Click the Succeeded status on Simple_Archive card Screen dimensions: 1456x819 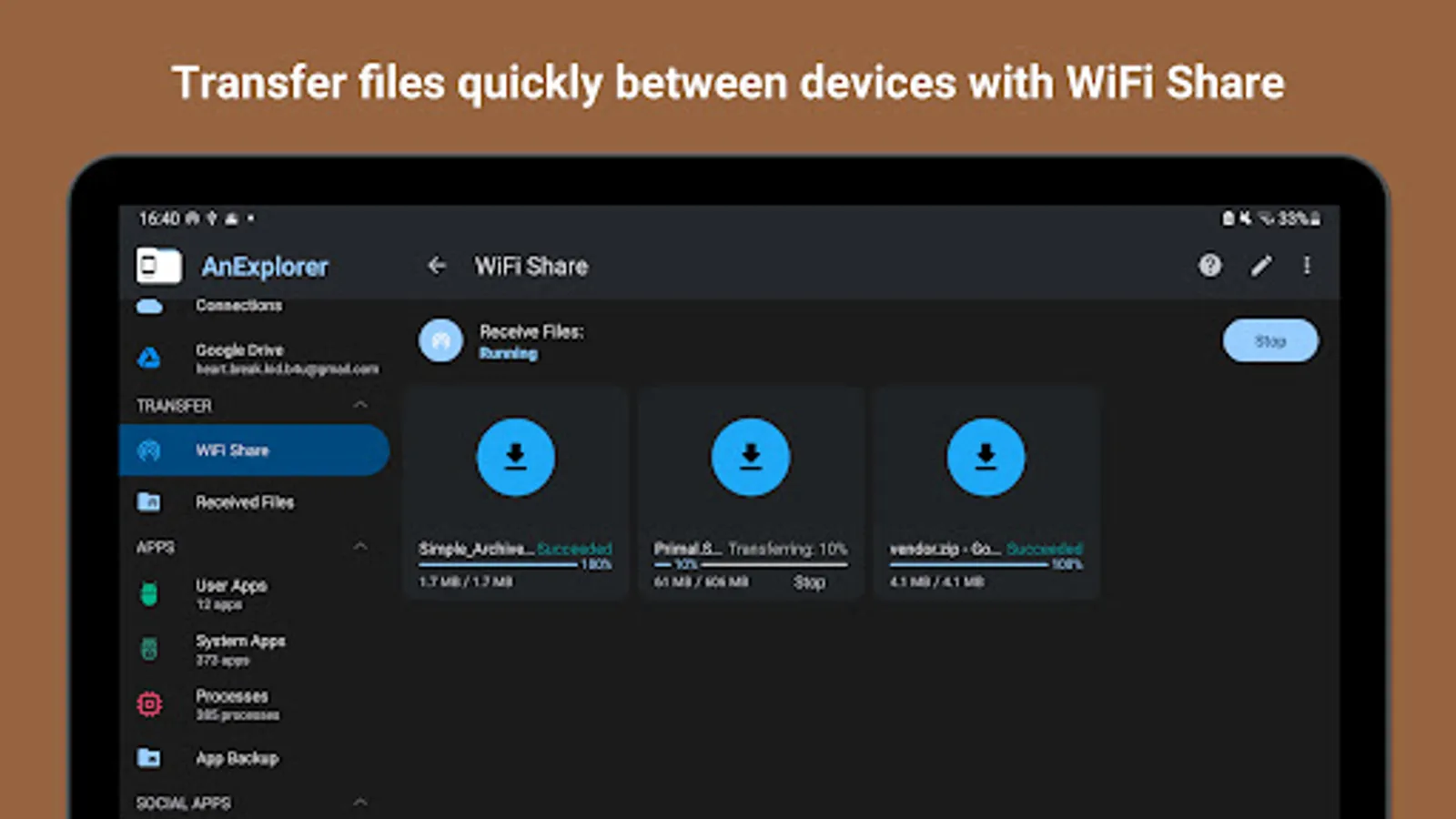coord(574,549)
